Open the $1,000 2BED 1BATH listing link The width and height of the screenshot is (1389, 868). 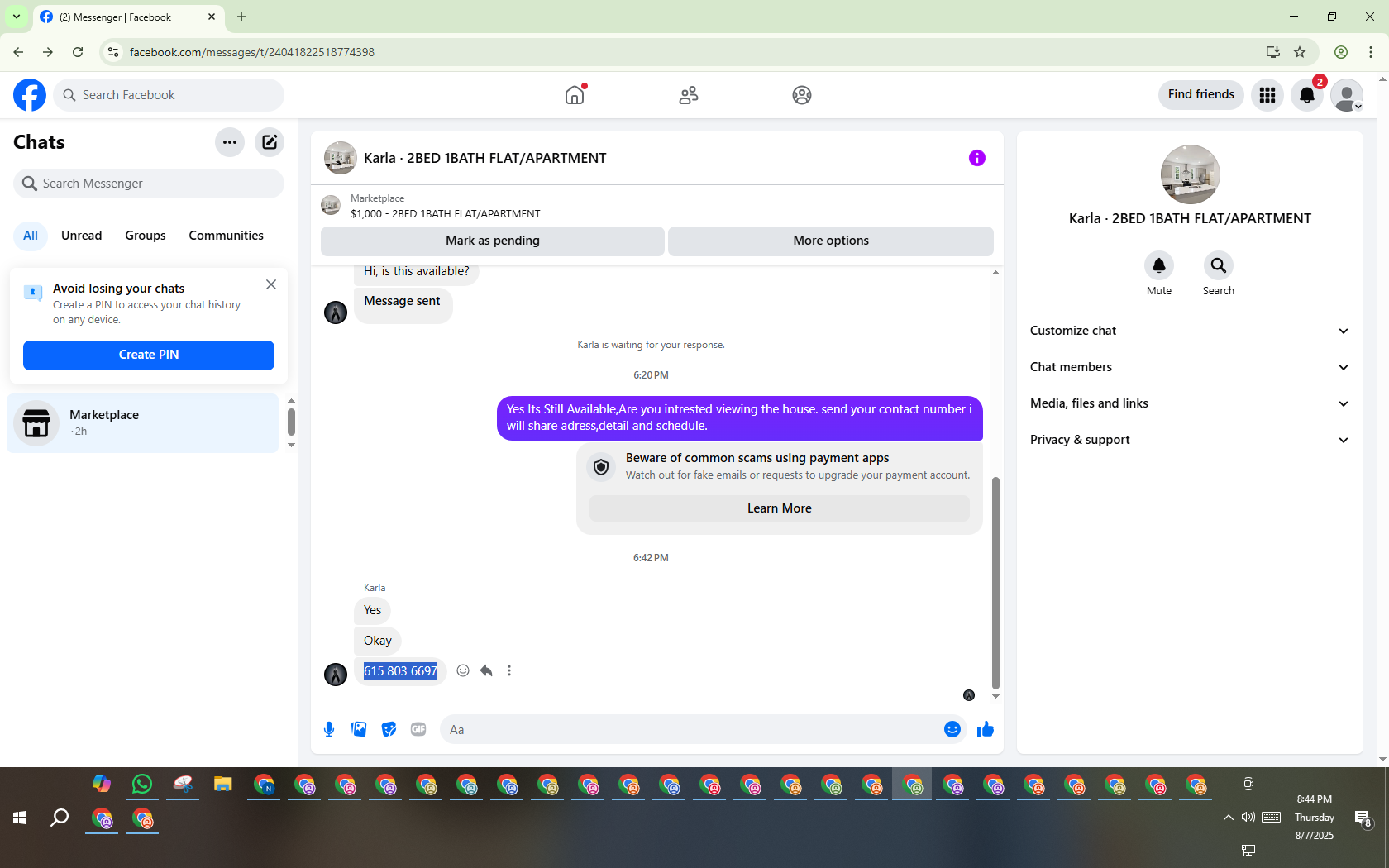[445, 214]
